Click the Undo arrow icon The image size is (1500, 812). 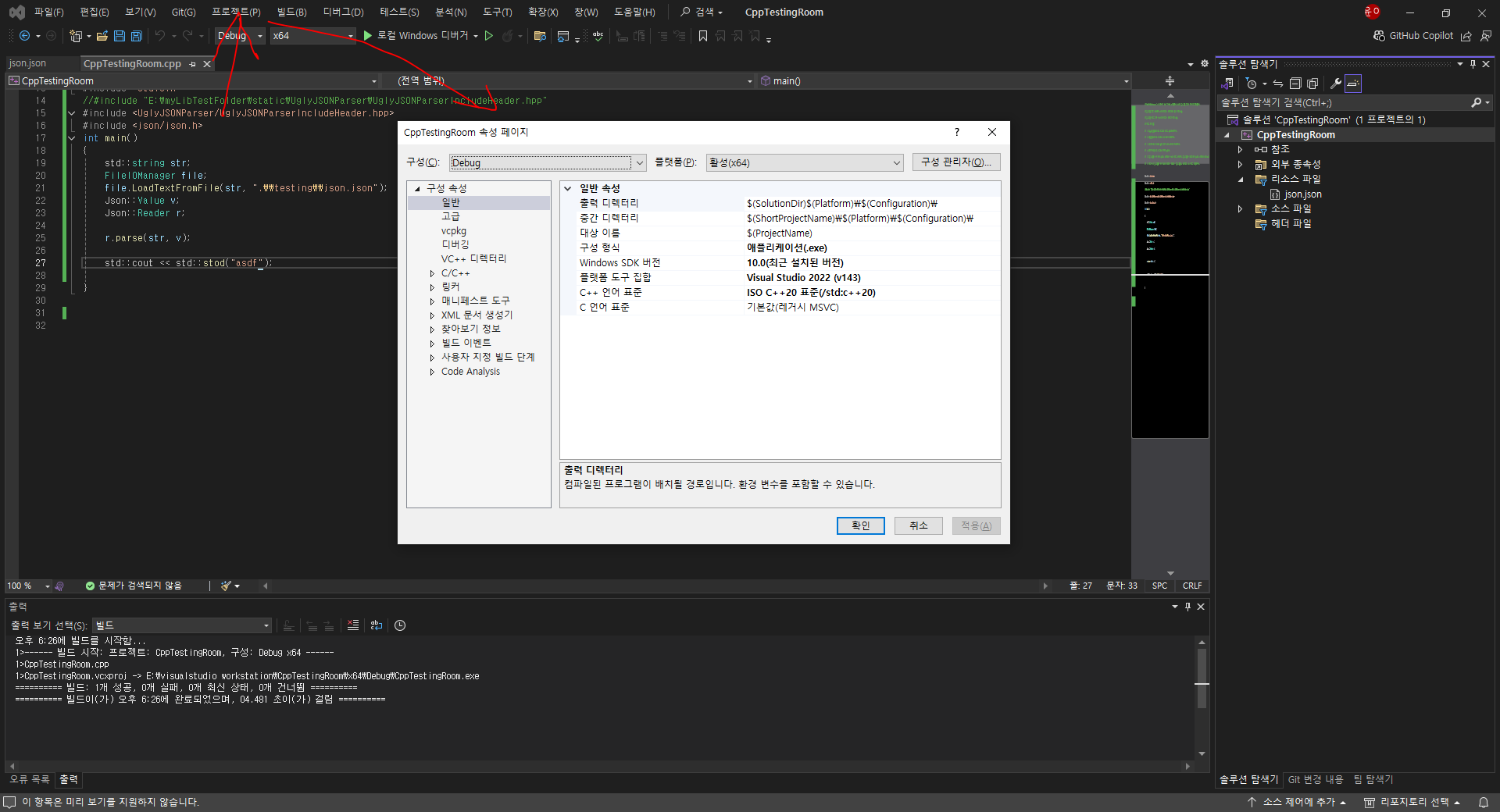point(159,36)
